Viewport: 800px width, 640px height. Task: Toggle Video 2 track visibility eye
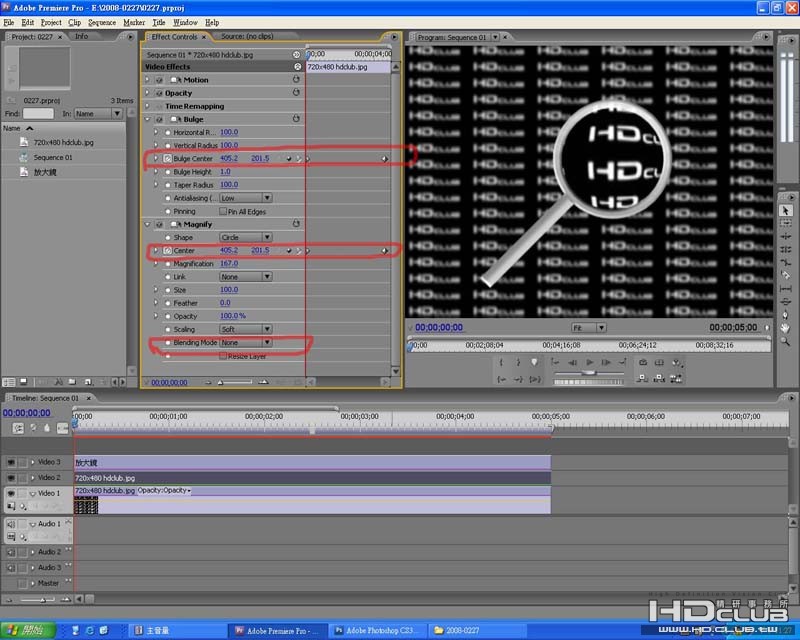(11, 478)
